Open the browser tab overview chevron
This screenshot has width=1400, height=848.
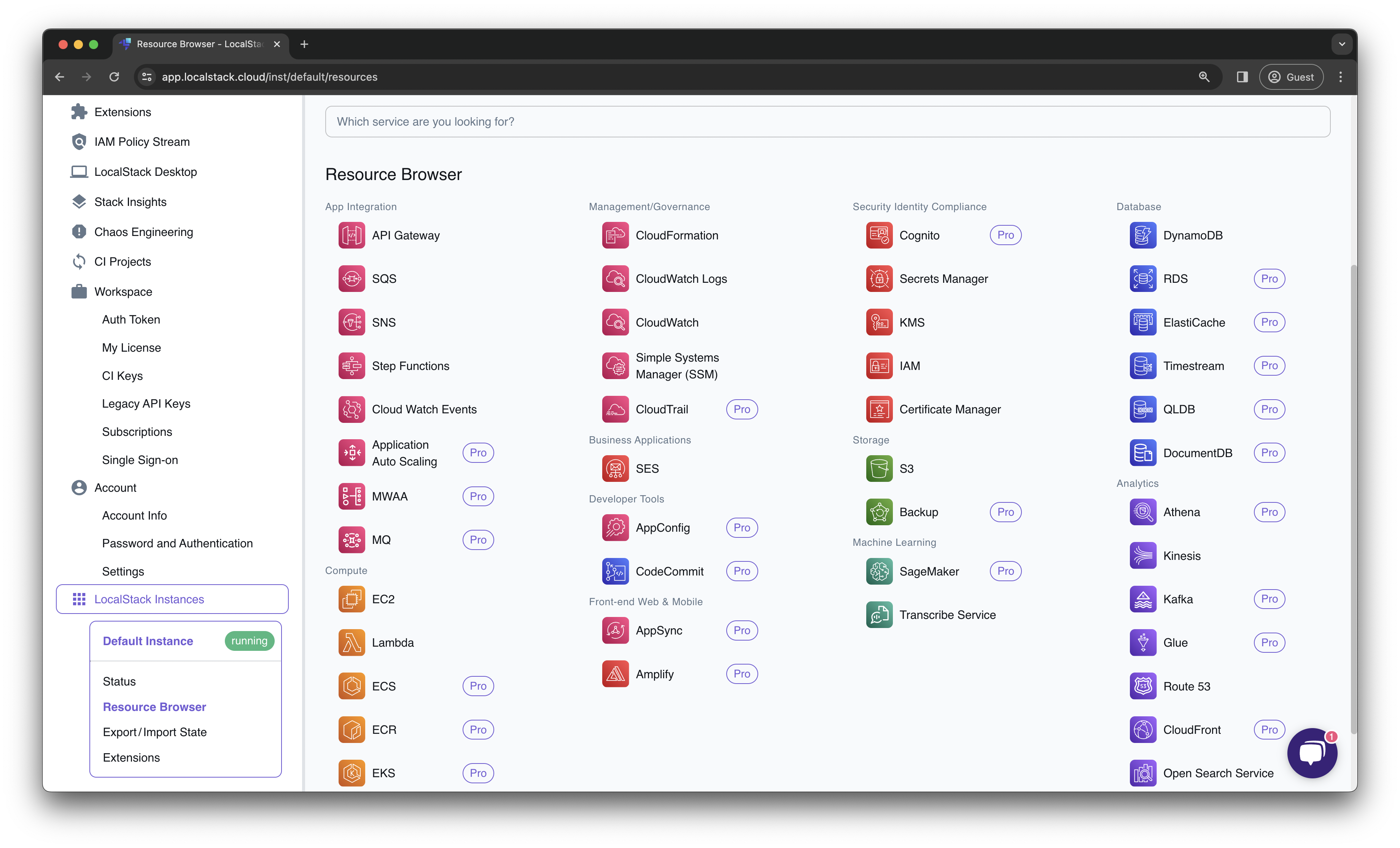(x=1342, y=44)
